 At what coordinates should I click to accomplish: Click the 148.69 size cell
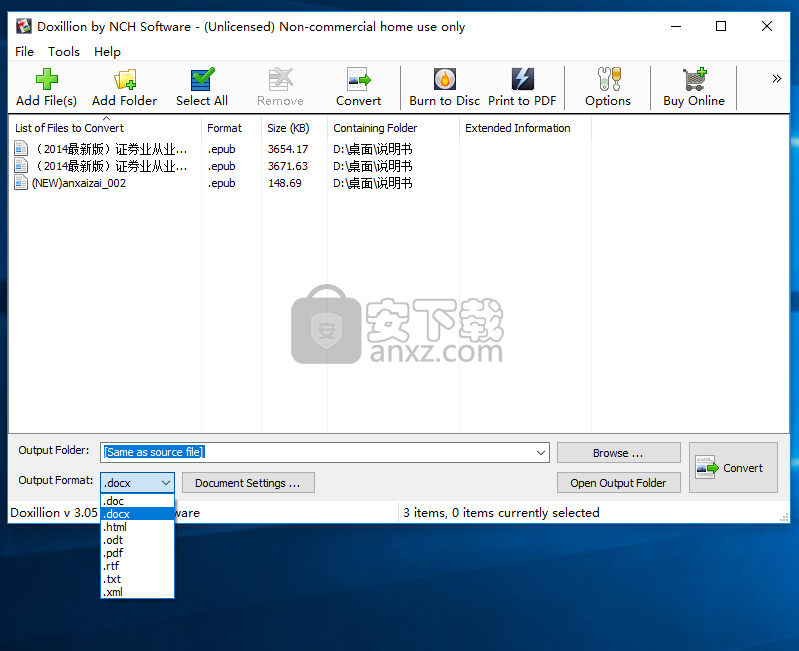tap(285, 183)
